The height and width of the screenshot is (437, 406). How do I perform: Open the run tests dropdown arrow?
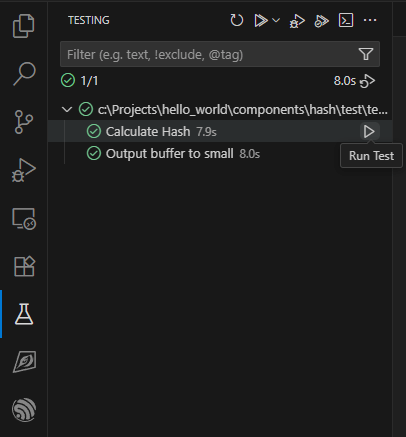pos(276,20)
